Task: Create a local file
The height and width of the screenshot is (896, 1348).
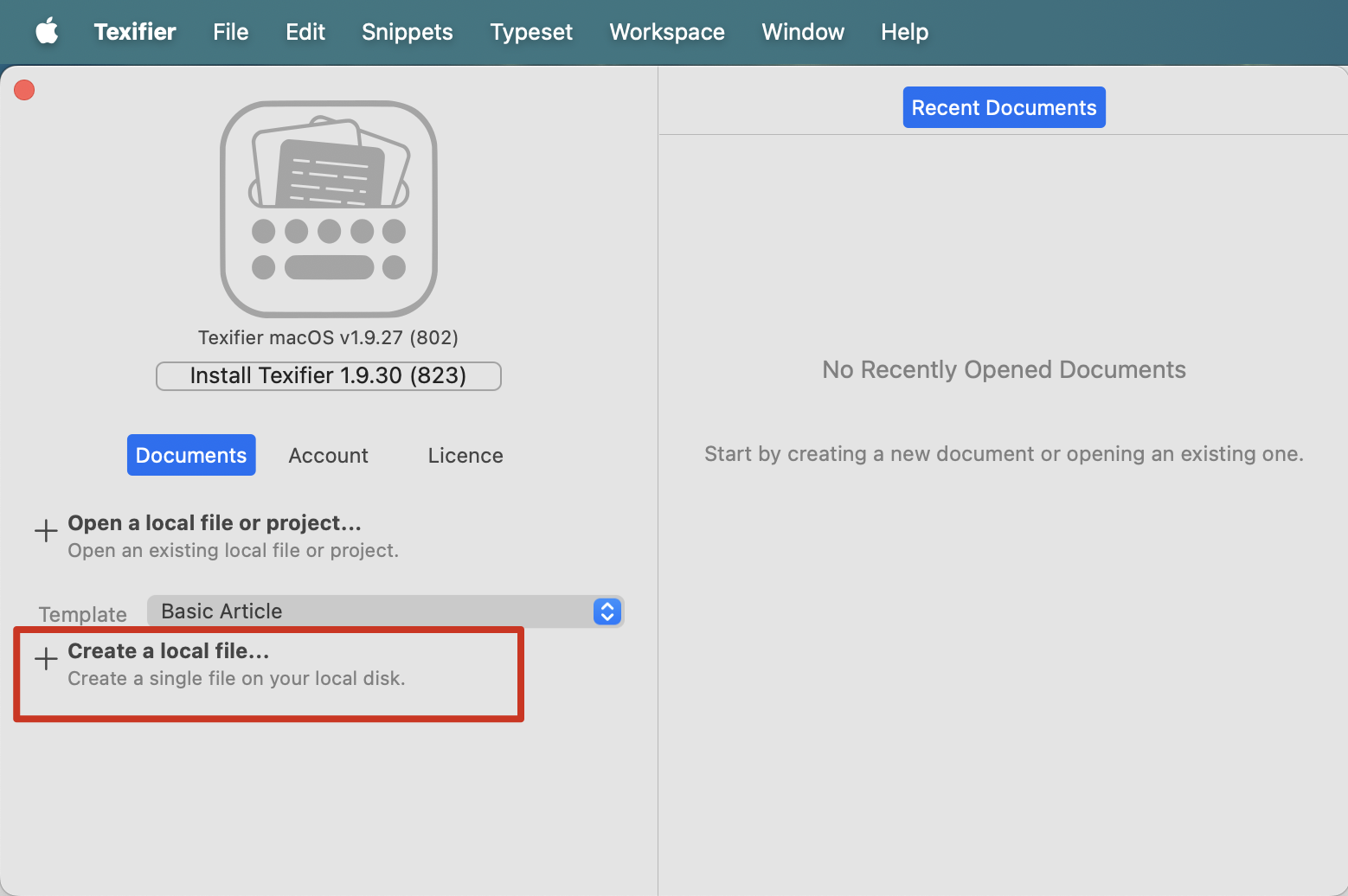Action: tap(169, 651)
